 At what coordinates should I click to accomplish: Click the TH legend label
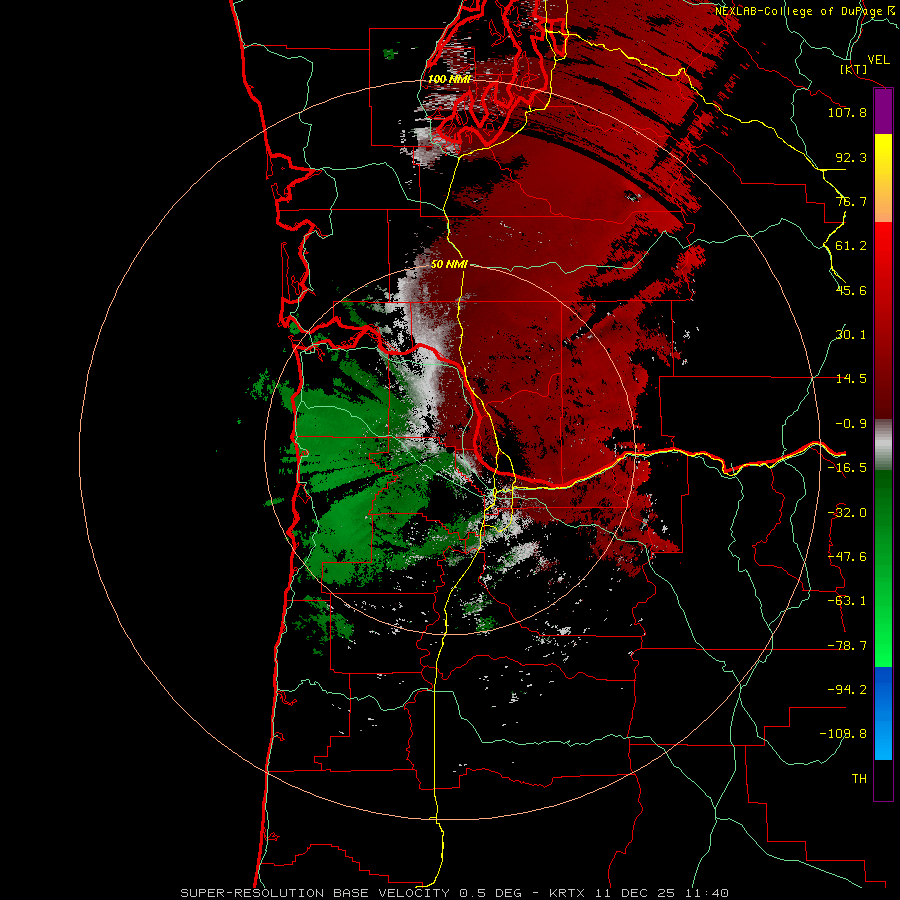coord(859,778)
